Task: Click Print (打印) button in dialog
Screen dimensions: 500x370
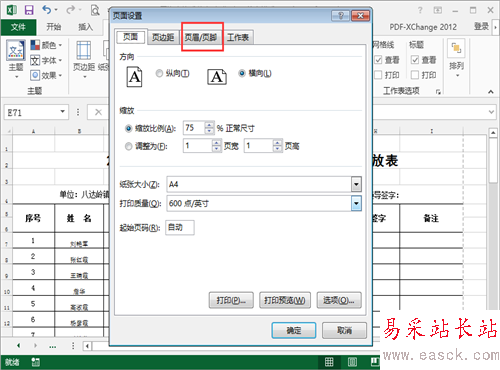Action: tap(231, 300)
